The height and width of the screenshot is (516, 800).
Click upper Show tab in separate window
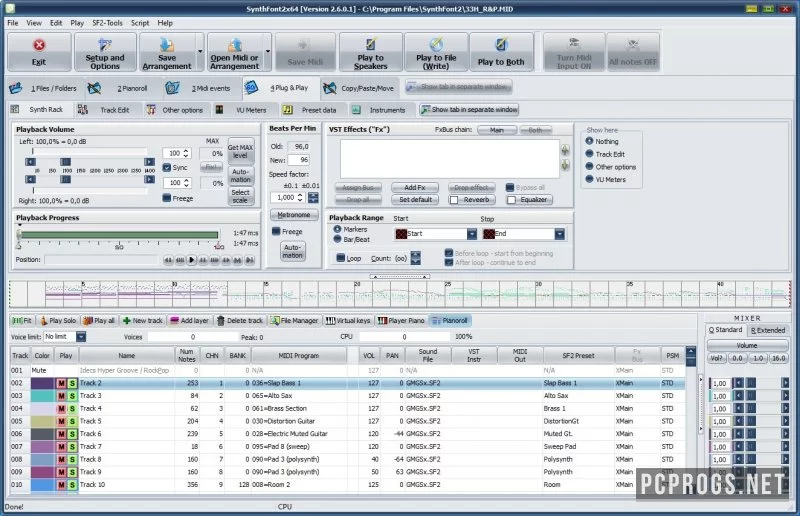[x=459, y=87]
